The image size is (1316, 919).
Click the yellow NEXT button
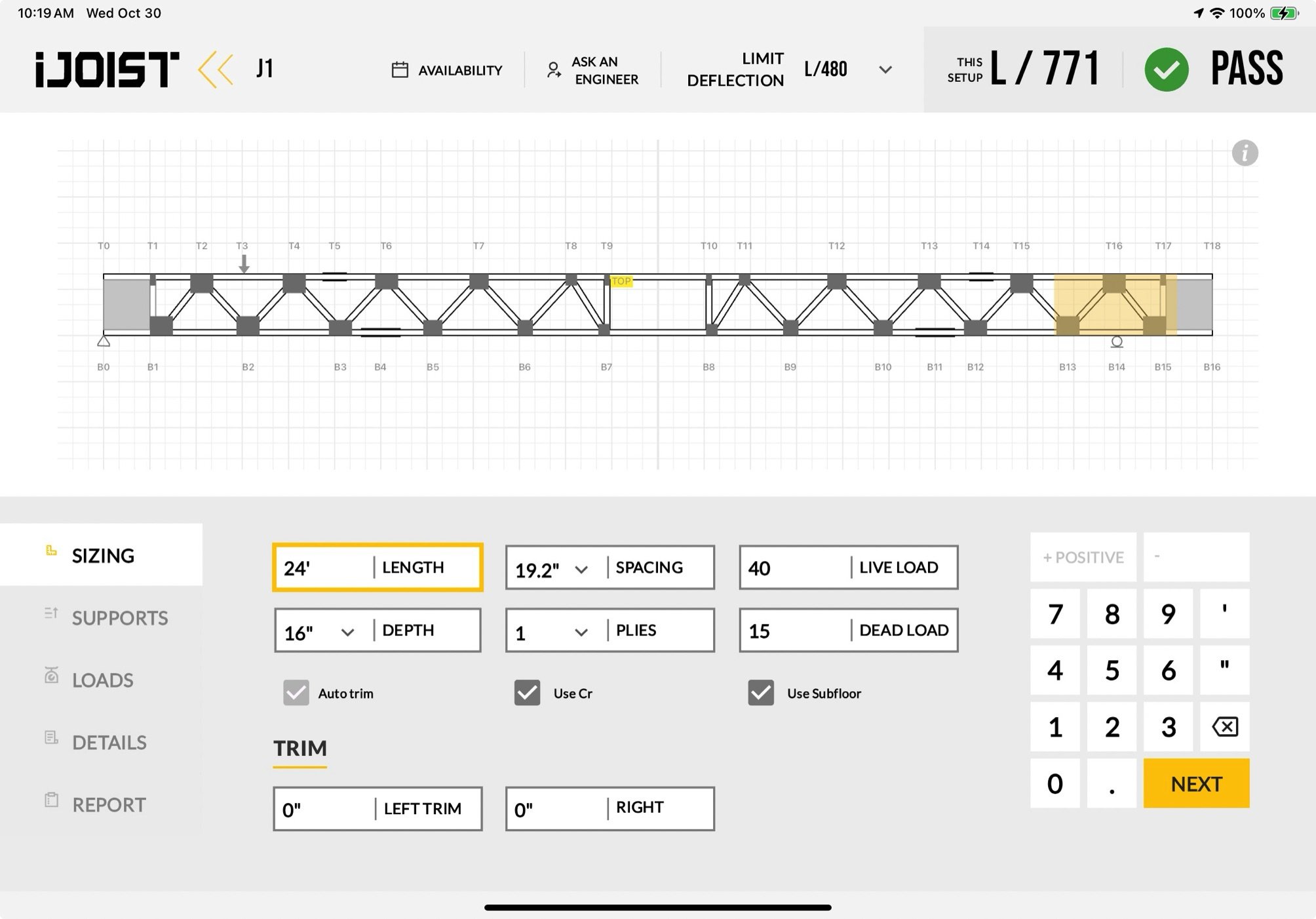click(1197, 783)
